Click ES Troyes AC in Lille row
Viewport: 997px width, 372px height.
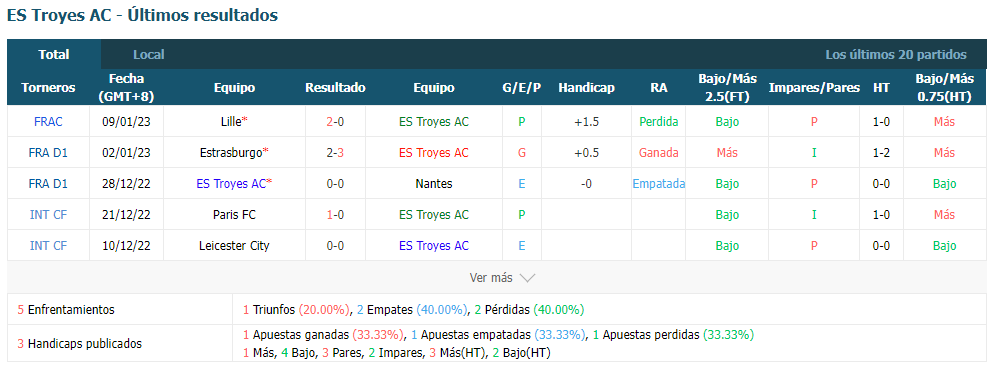[434, 121]
